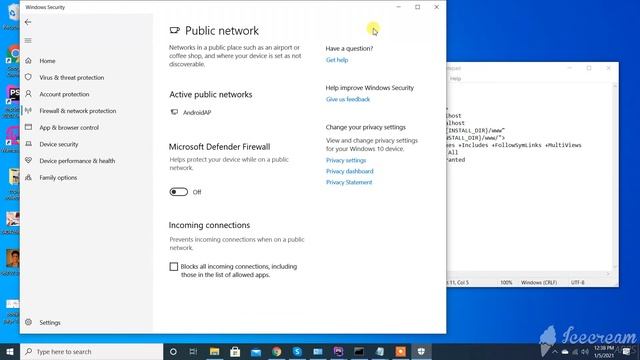The height and width of the screenshot is (360, 640).
Task: Open the Privacy settings link
Action: pos(346,160)
